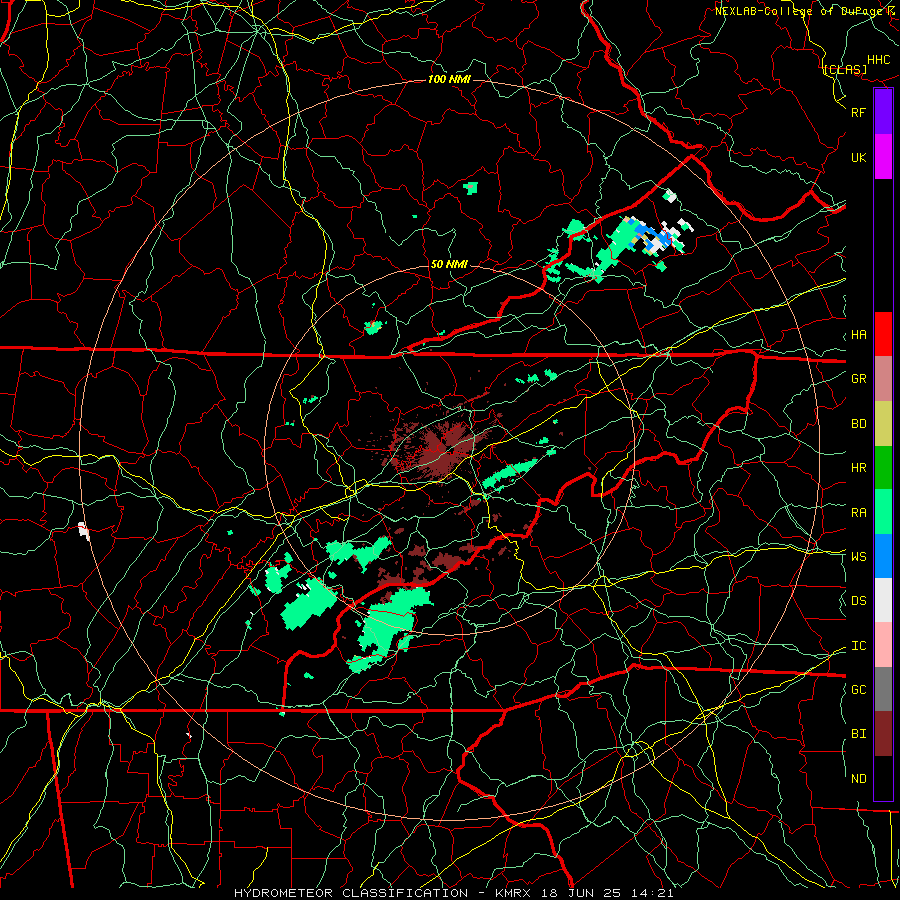Viewport: 900px width, 900px height.
Task: Click the "NEXLAB-College of DuPage" credit text
Action: tap(800, 11)
